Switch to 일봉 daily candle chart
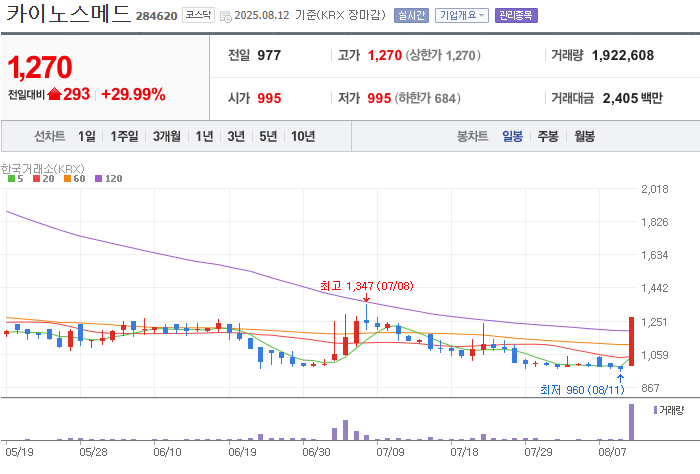700x474 pixels. (512, 136)
